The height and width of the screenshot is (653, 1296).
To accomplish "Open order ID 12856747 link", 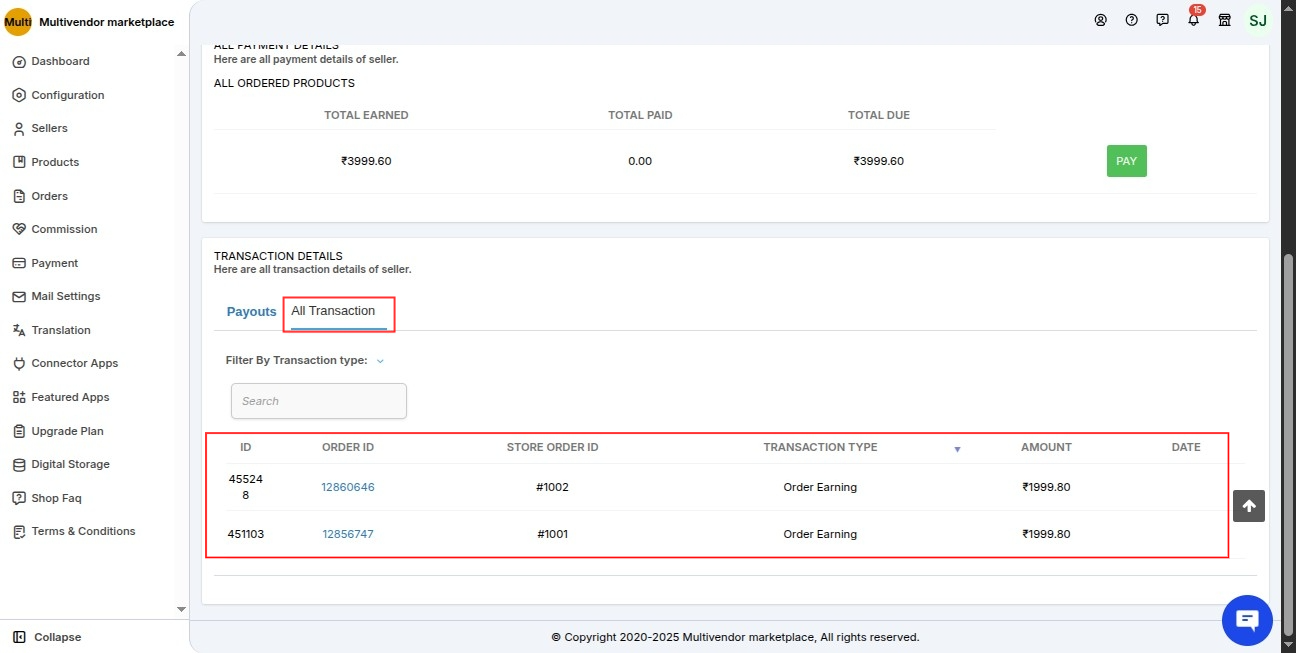I will pyautogui.click(x=348, y=534).
